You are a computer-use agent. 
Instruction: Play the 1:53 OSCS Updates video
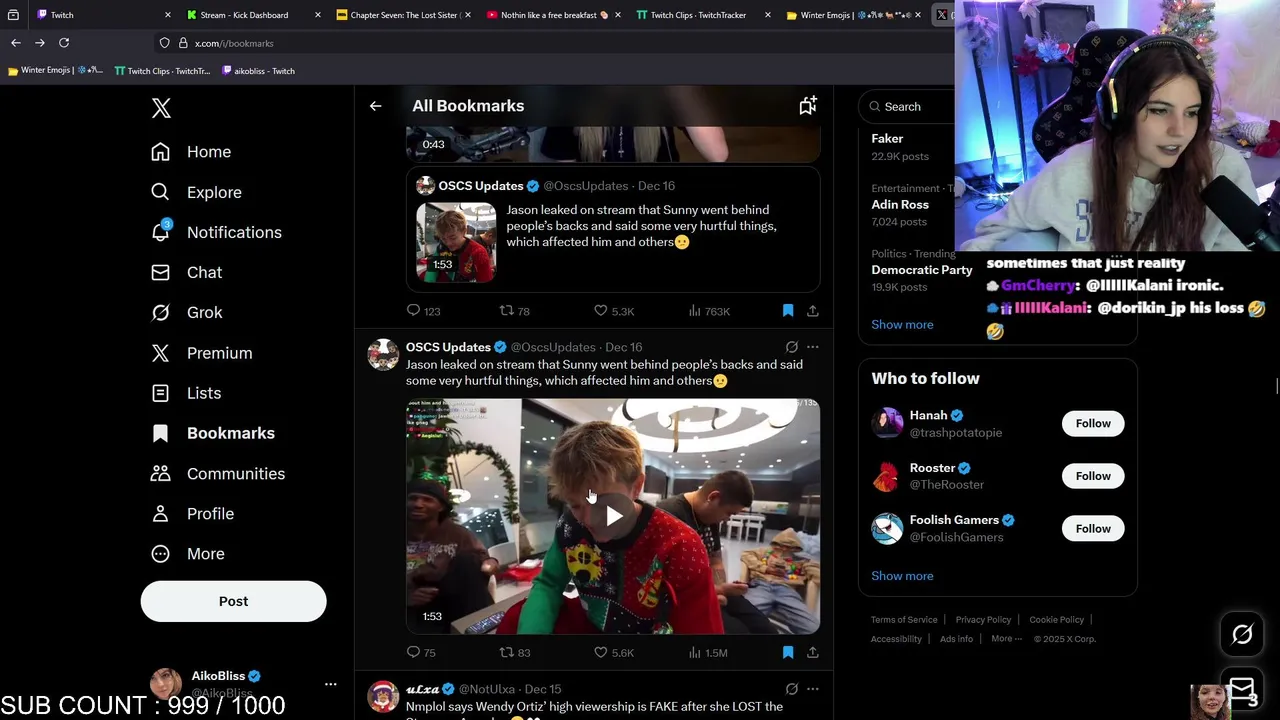coord(613,516)
